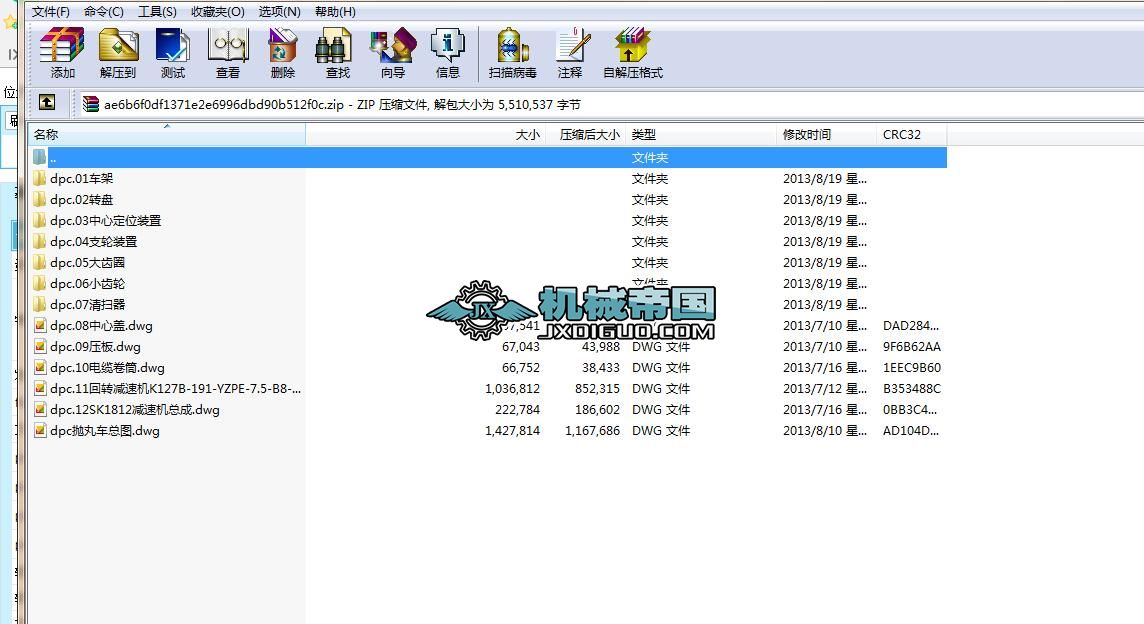The width and height of the screenshot is (1144, 624).
Task: Click DWG icon of dpc.12SK1812减速机总成.dwg
Action: 40,409
